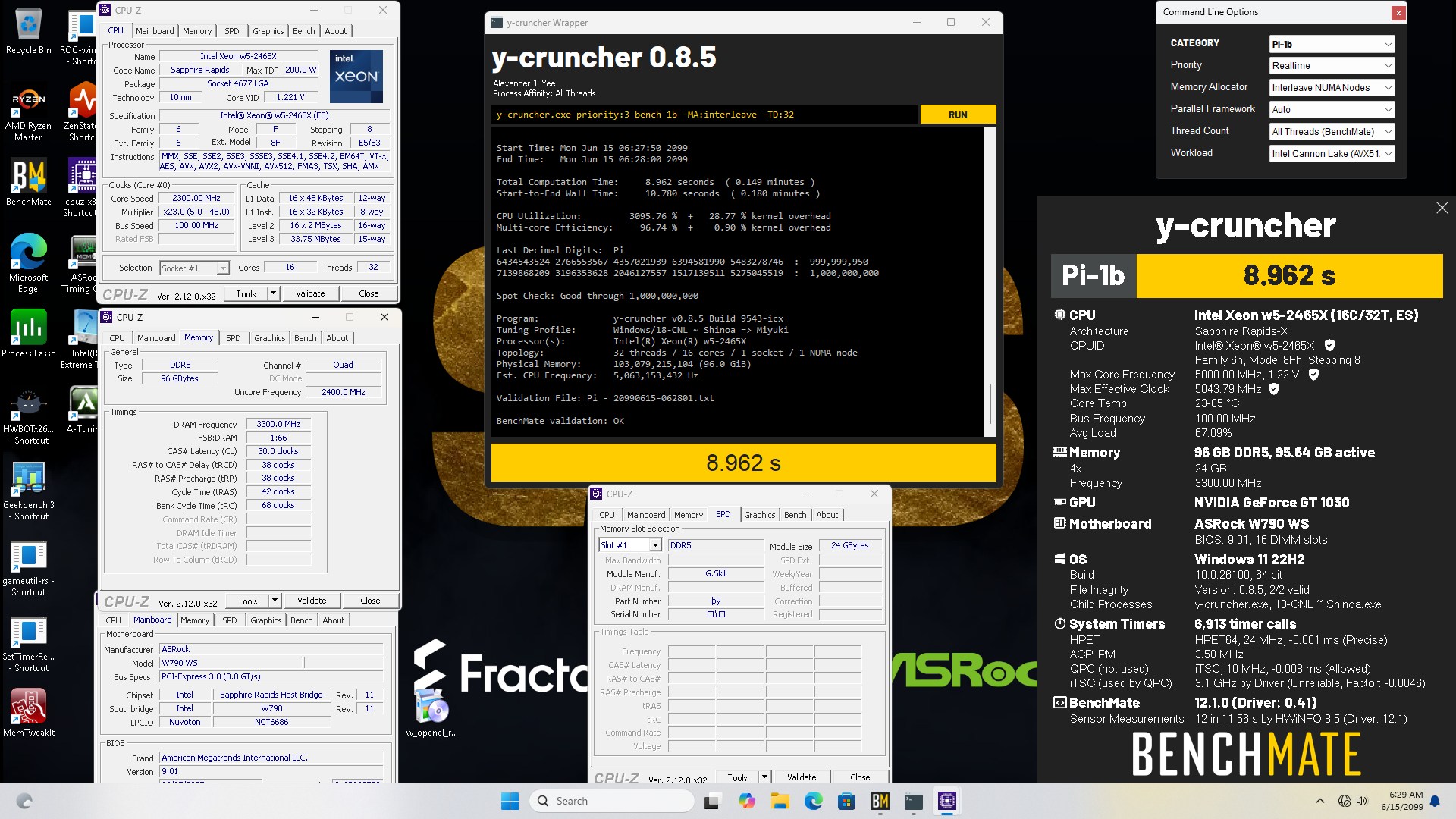Expand the Priority Realtime dropdown
Screen dimensions: 1456x819
pyautogui.click(x=1332, y=66)
